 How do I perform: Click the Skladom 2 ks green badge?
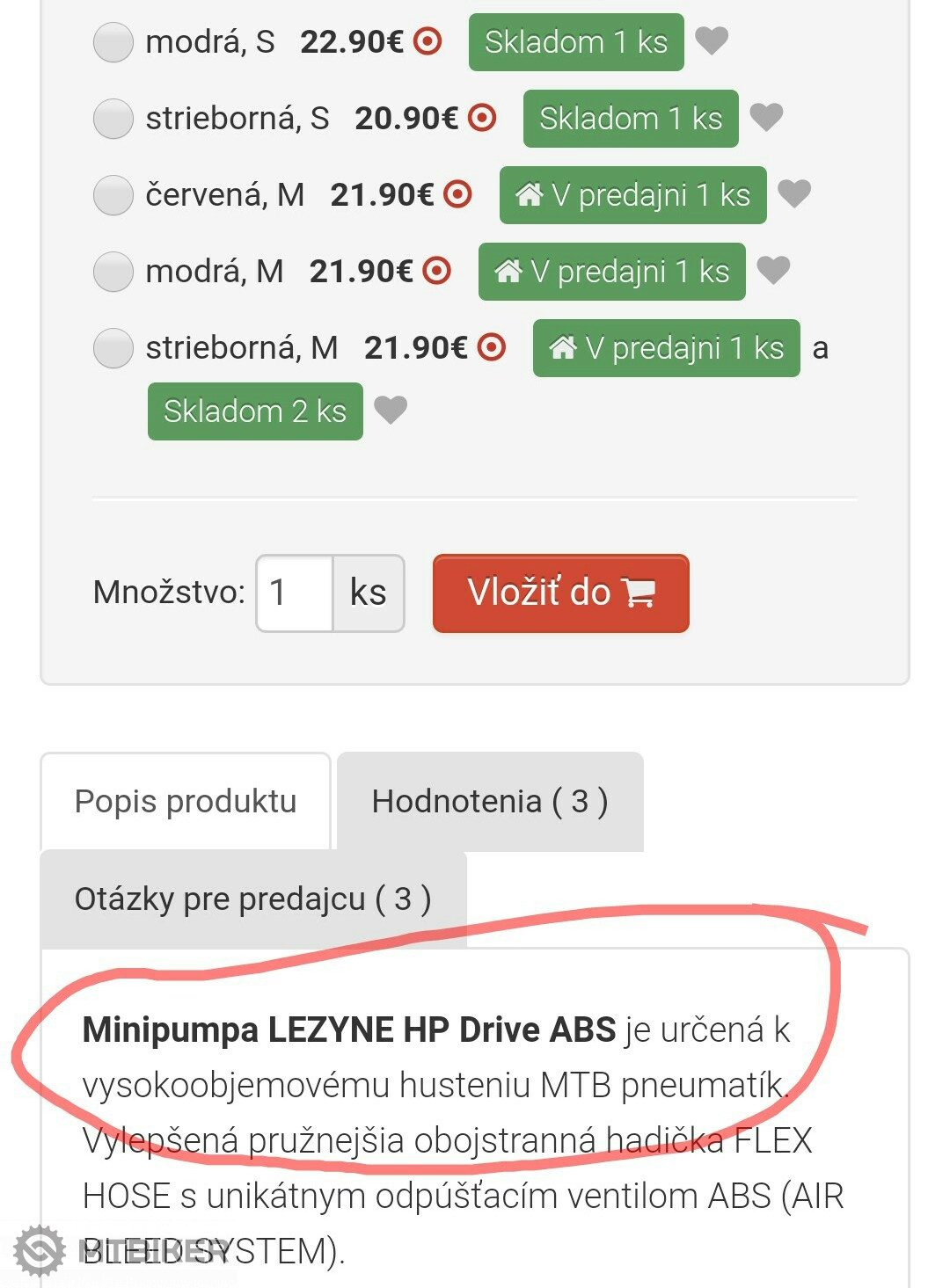tap(255, 411)
